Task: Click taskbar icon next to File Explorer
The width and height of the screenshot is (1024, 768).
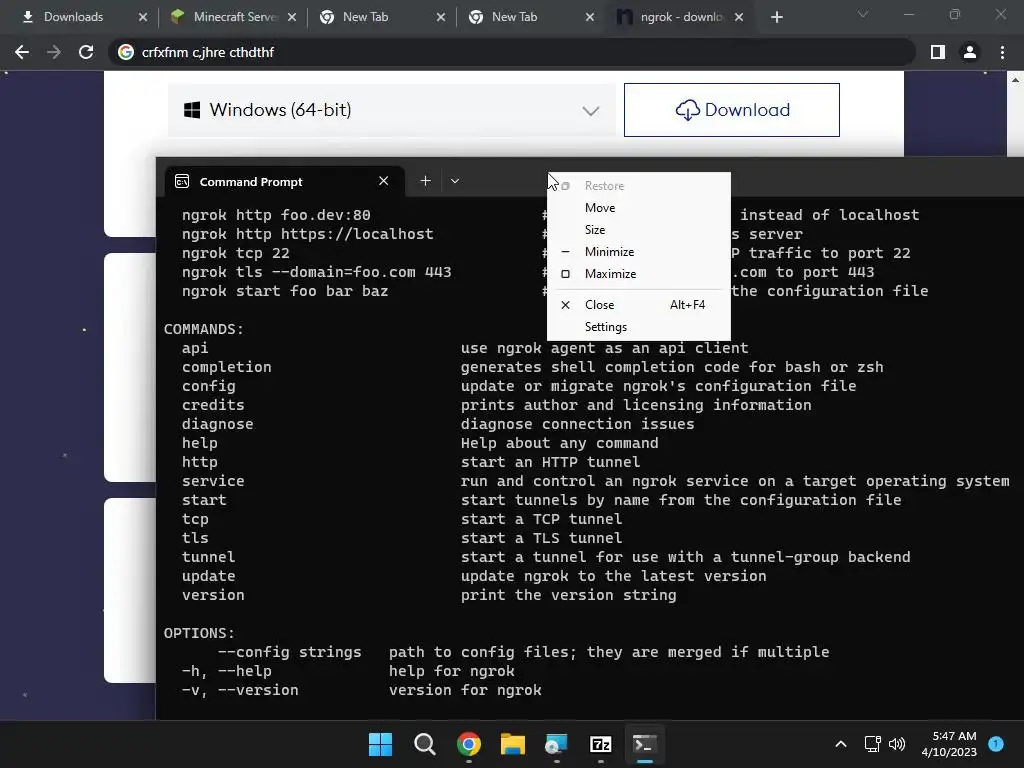Action: [x=556, y=744]
